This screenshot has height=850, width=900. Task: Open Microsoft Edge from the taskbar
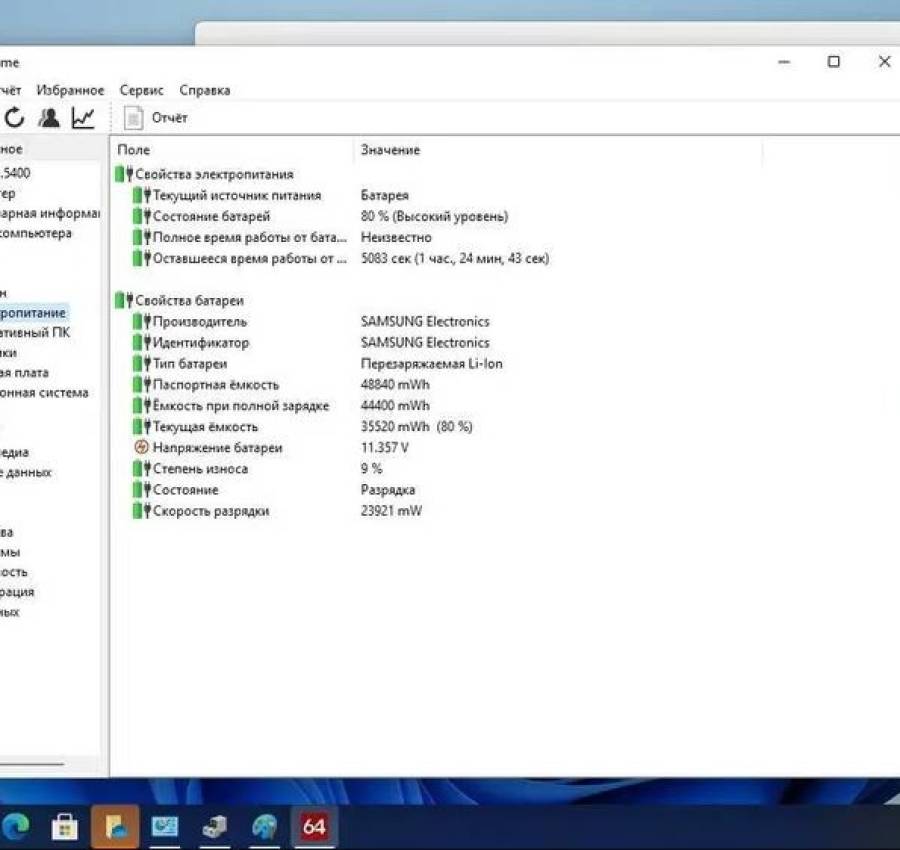(15, 826)
